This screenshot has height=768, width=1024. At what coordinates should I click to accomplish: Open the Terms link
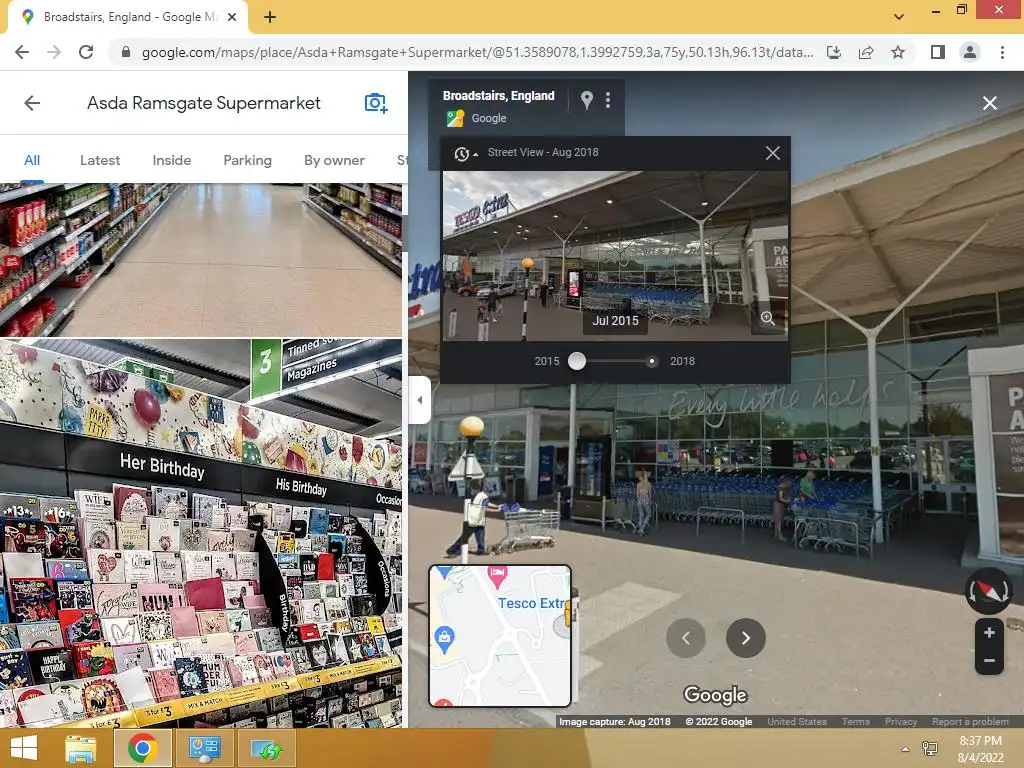[x=856, y=722]
